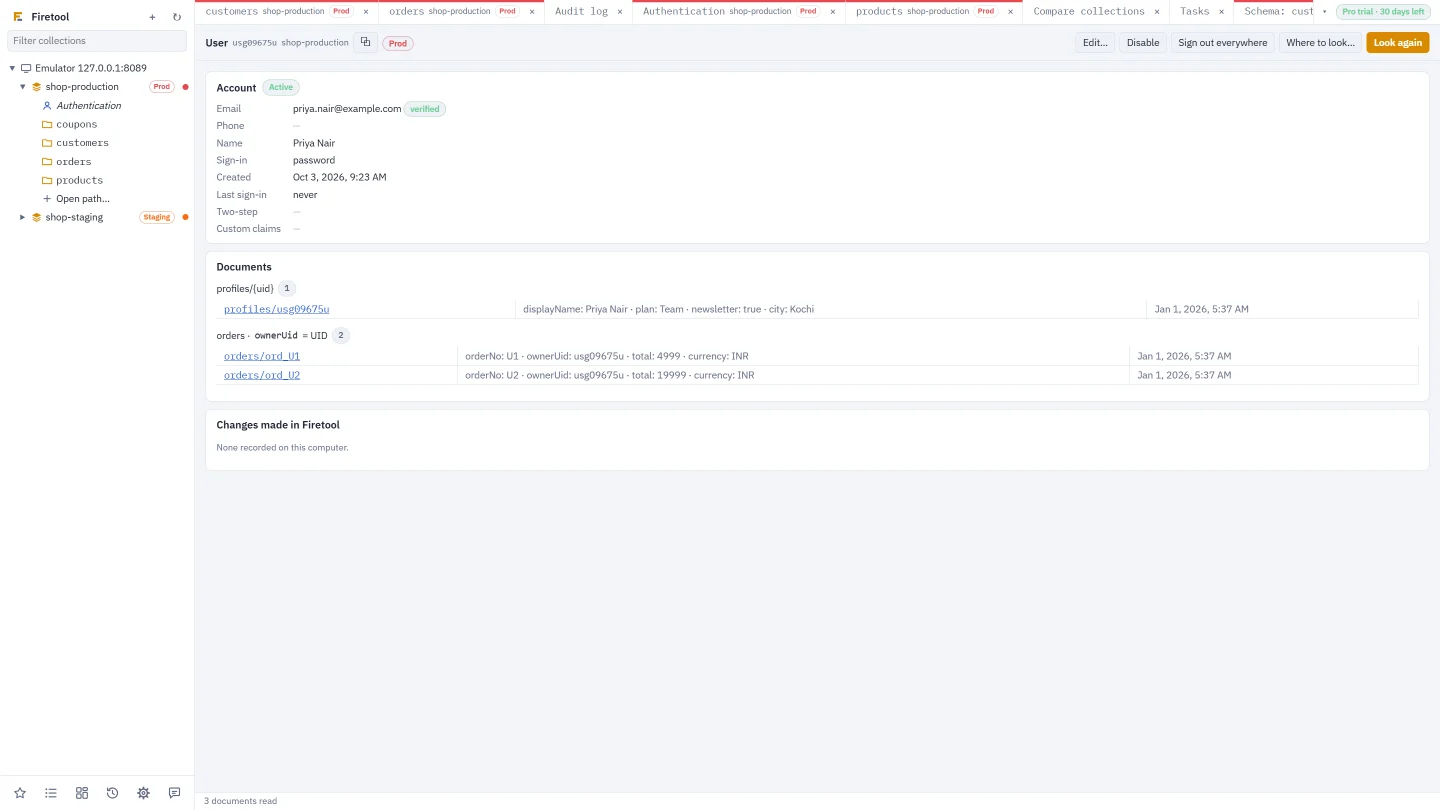Focus the Filter collections input
The height and width of the screenshot is (810, 1440).
pos(97,41)
